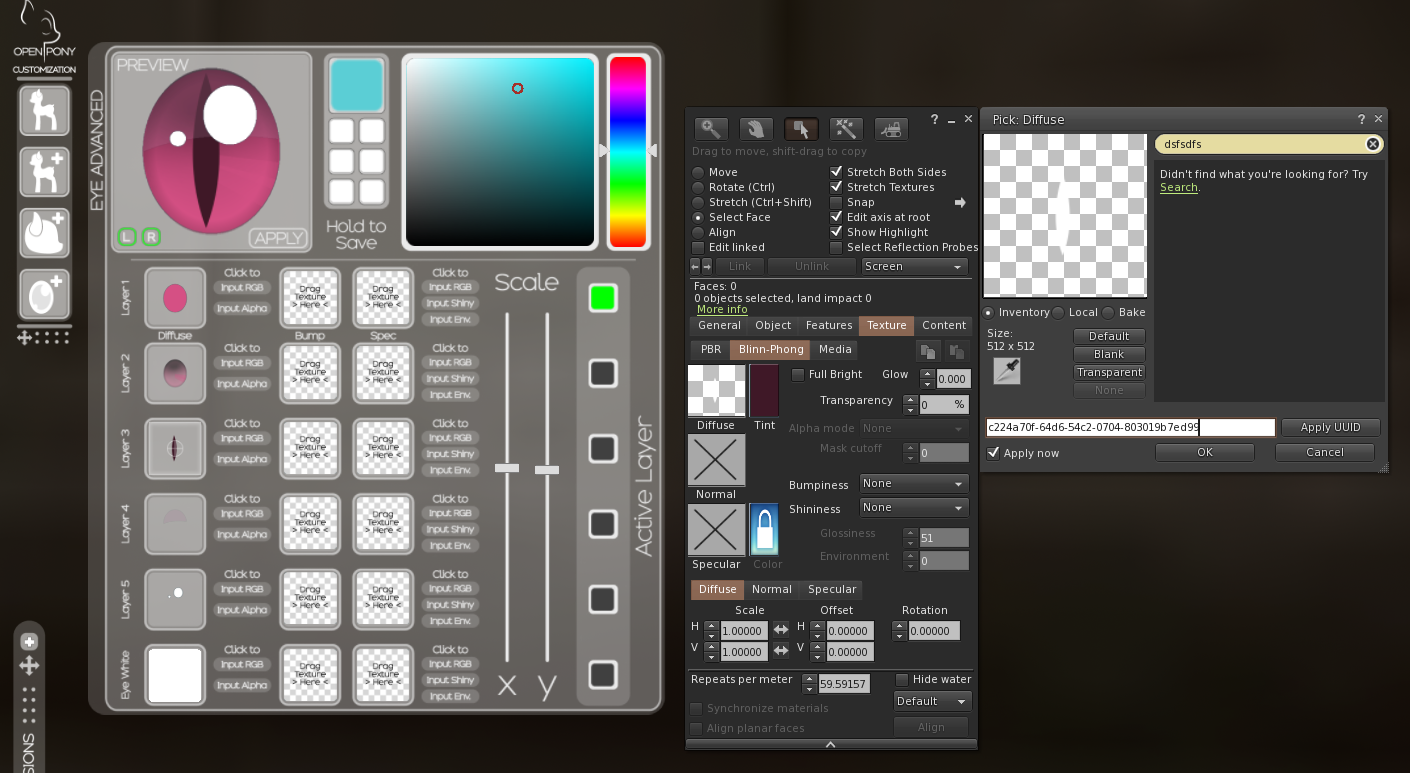
Task: Select the Land bulldozer tool
Action: 891,128
